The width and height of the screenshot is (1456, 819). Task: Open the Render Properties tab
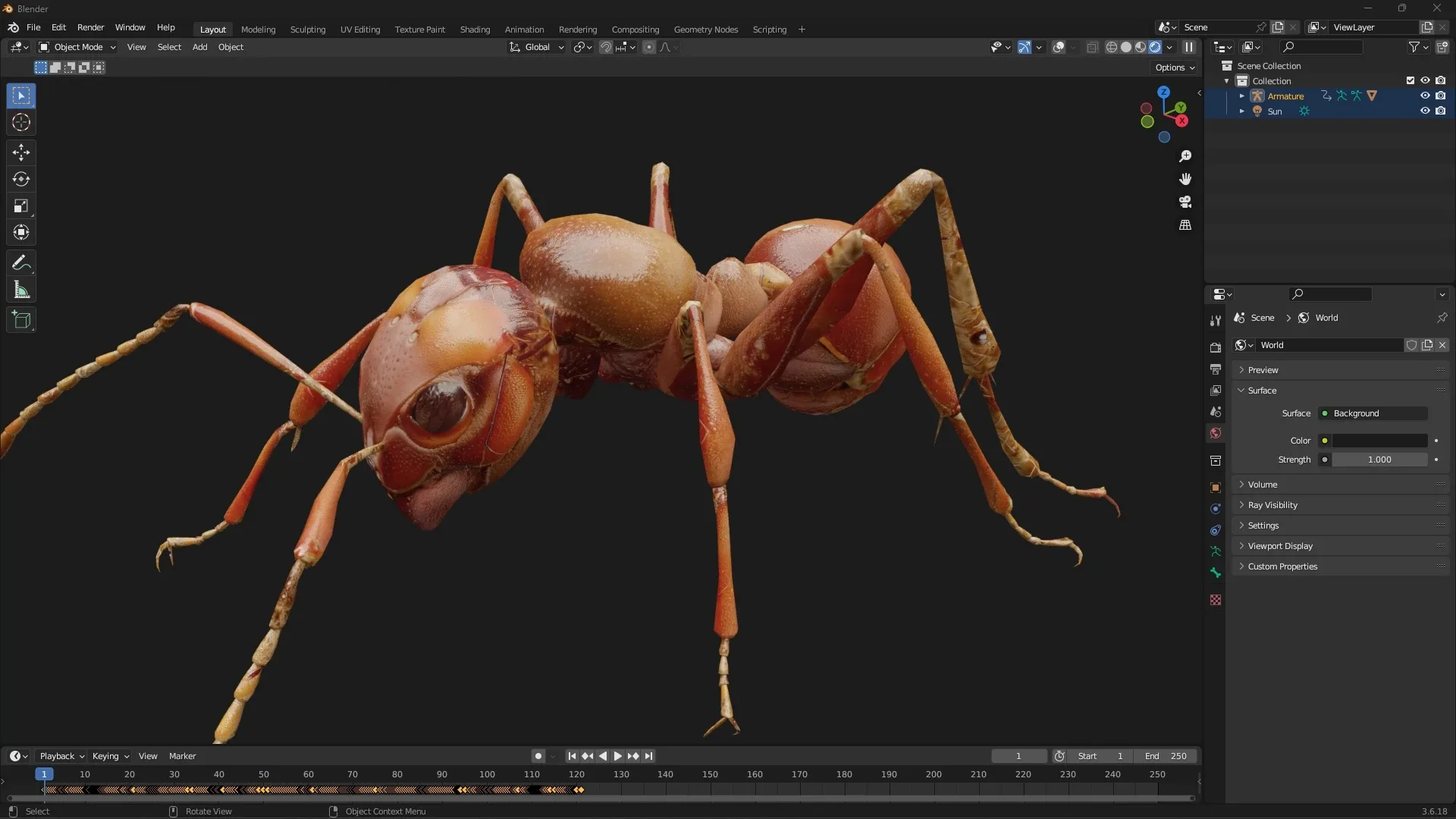click(x=1216, y=347)
